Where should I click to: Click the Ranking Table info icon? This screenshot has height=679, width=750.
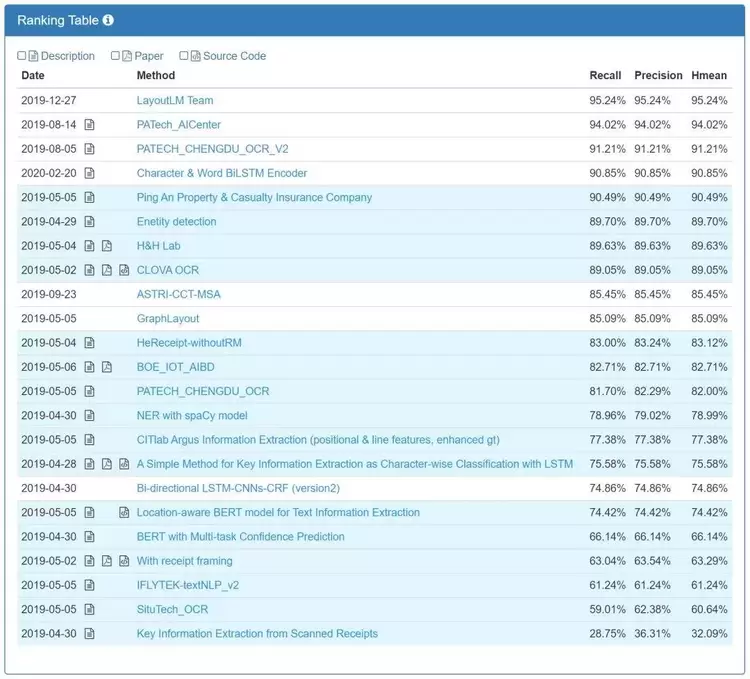tap(108, 20)
